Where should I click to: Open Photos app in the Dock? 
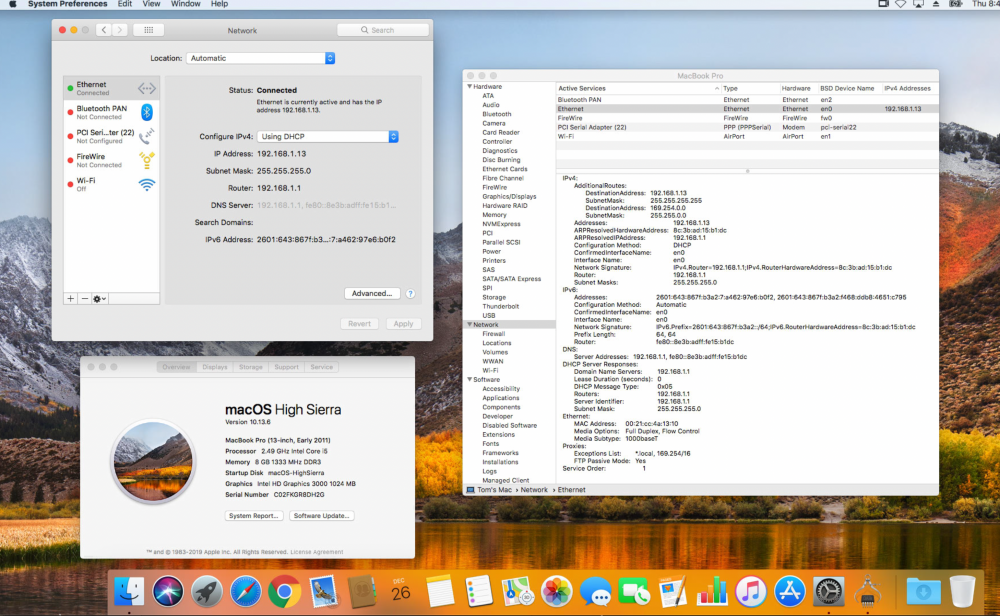point(556,591)
